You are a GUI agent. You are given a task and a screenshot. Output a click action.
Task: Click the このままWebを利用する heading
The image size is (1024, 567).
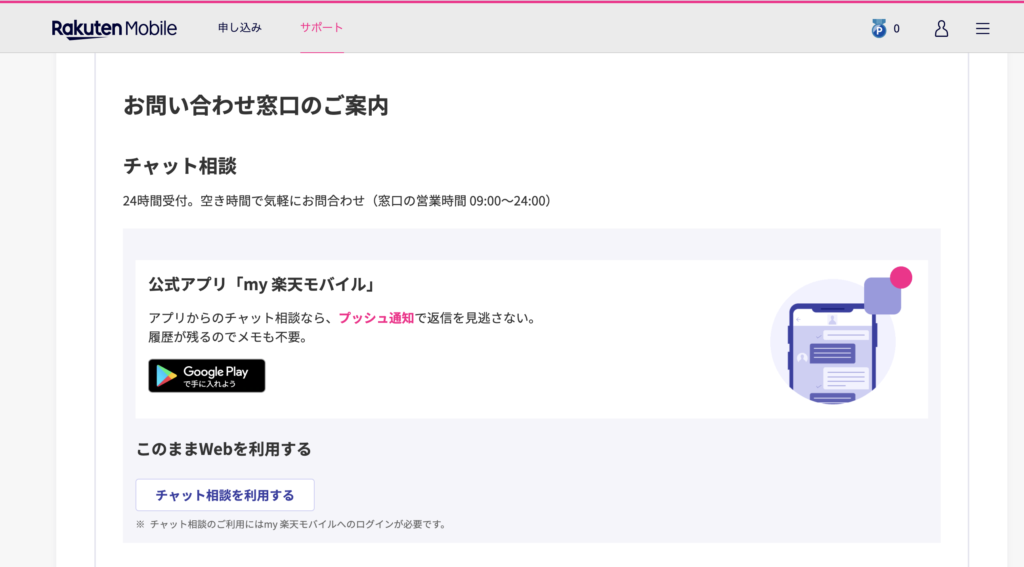[223, 449]
